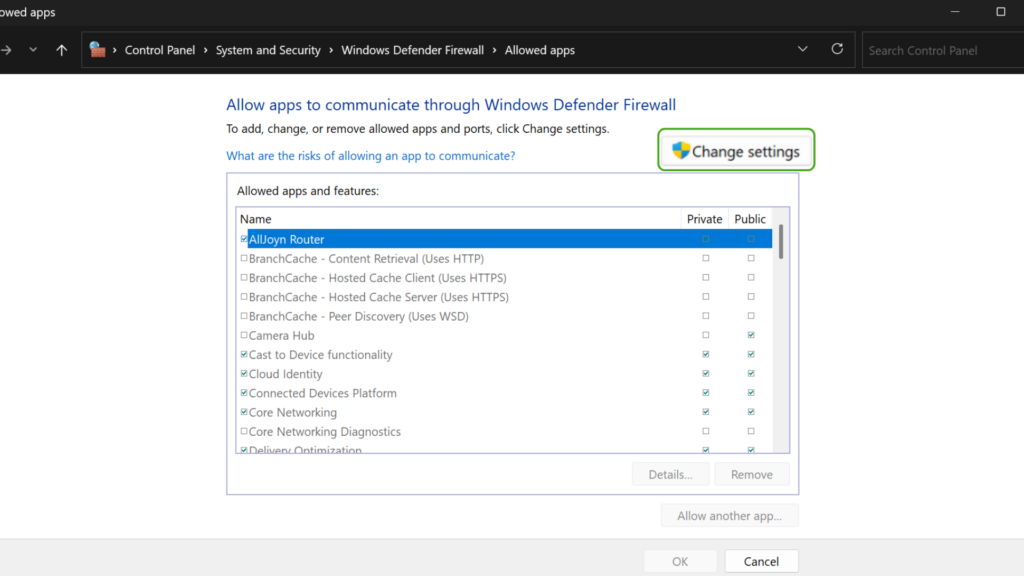Focus the Search Control Panel field
Screen dimensions: 1024x576
pyautogui.click(x=943, y=50)
